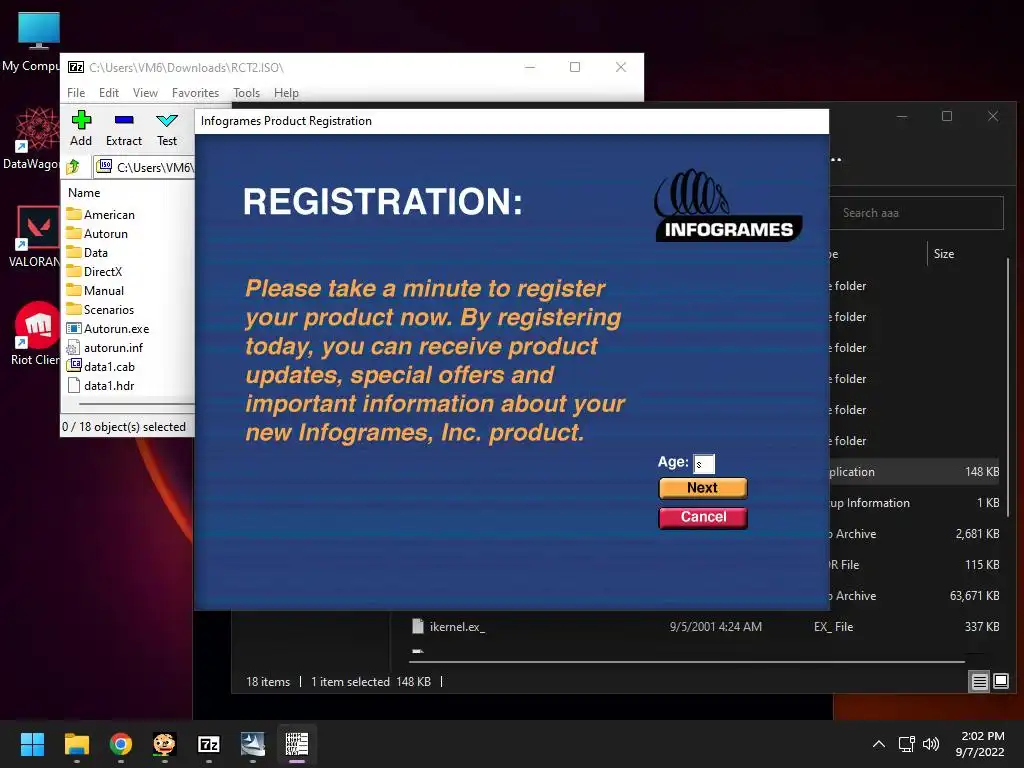The image size is (1024, 768).
Task: Open the clock and date flyout
Action: 980,744
